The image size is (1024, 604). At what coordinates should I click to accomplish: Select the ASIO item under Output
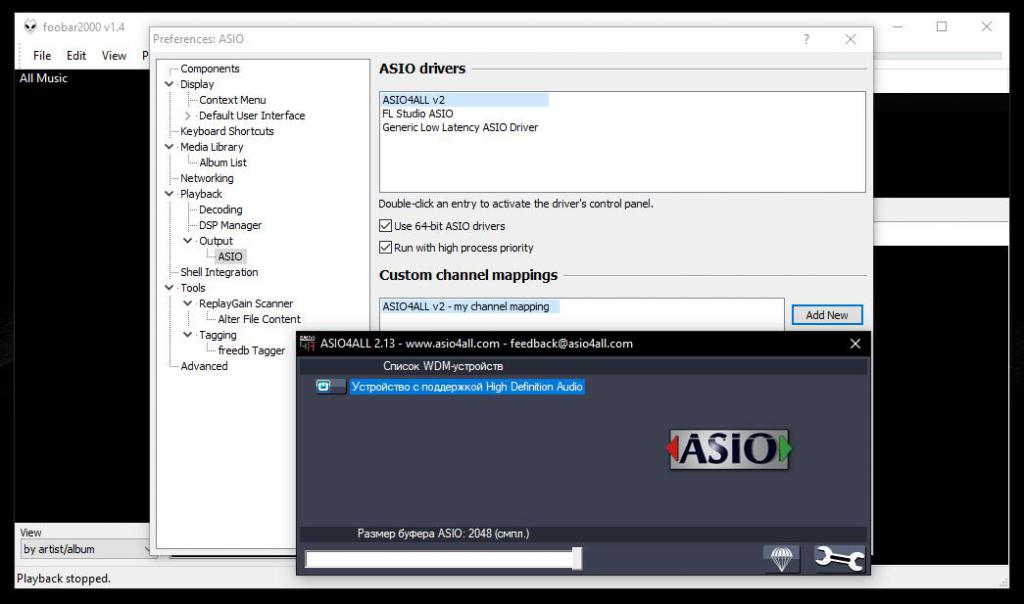(230, 257)
